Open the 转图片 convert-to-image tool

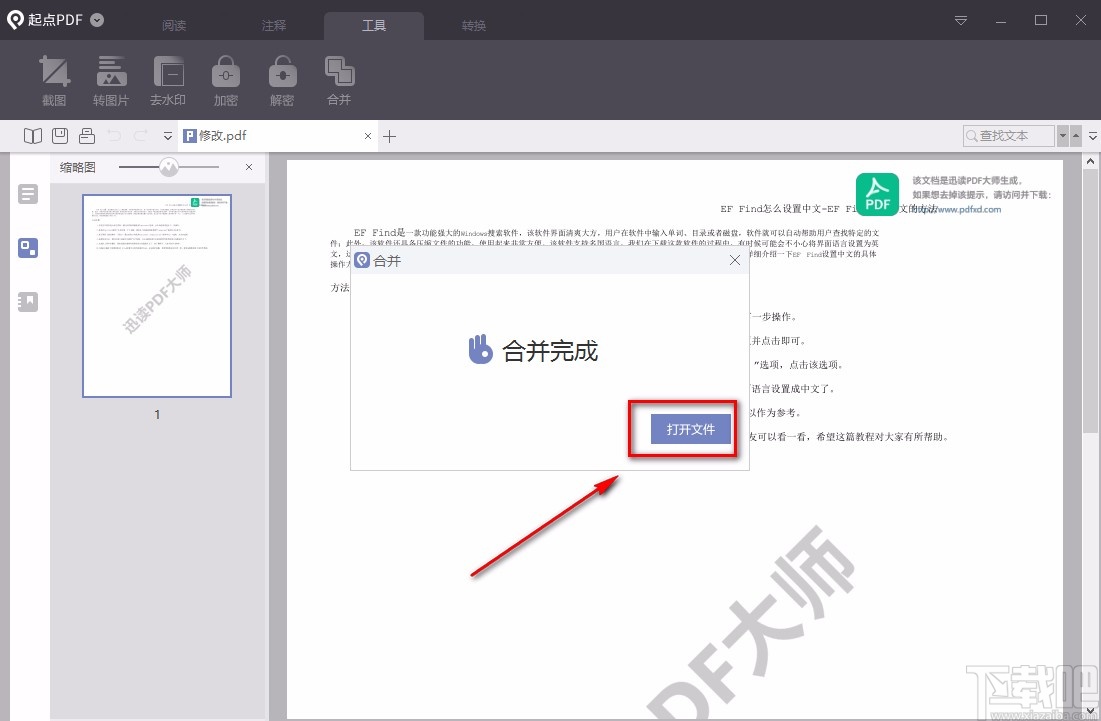tap(111, 81)
